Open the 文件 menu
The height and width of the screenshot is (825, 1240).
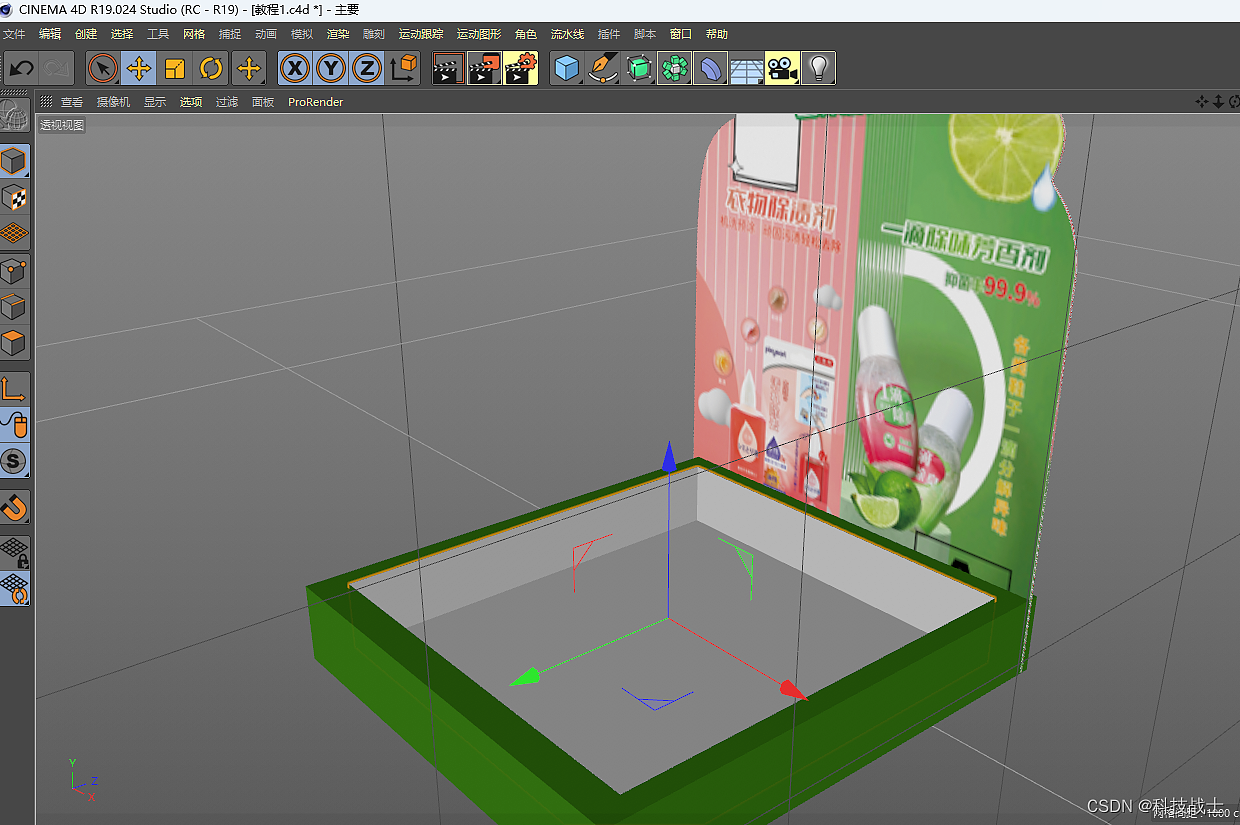coord(14,34)
